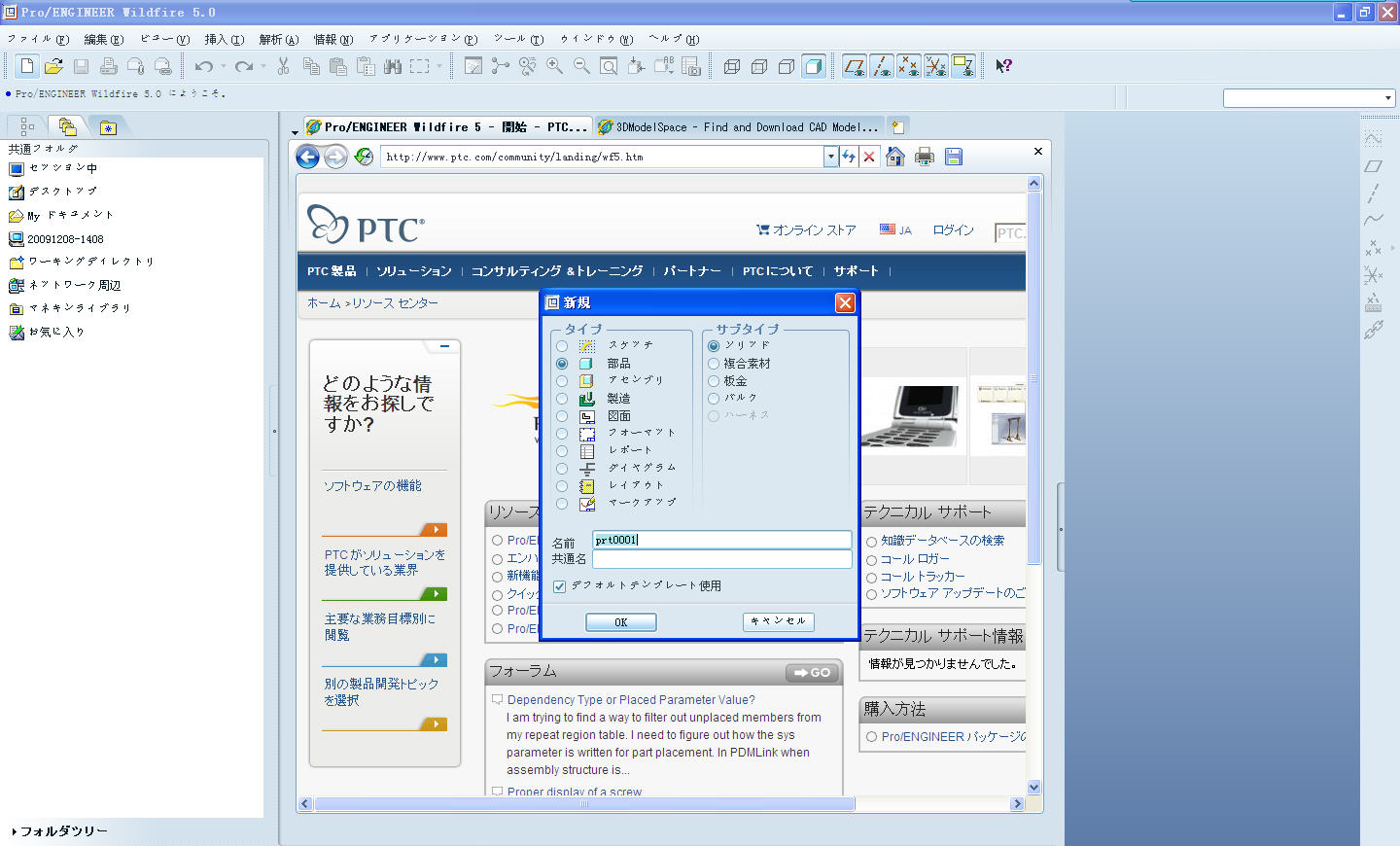
Task: Expand the フォルダツリー section
Action: (59, 831)
